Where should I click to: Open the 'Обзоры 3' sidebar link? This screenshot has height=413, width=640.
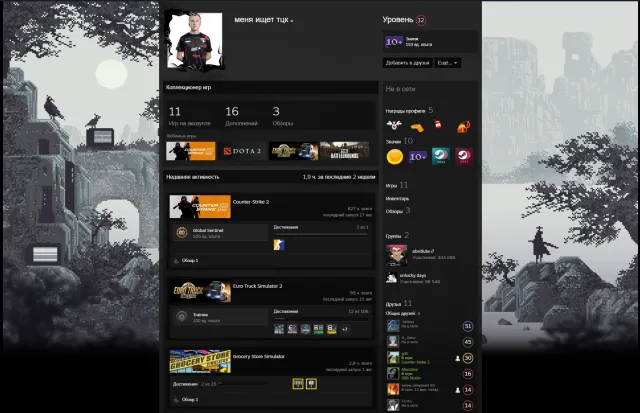(398, 211)
